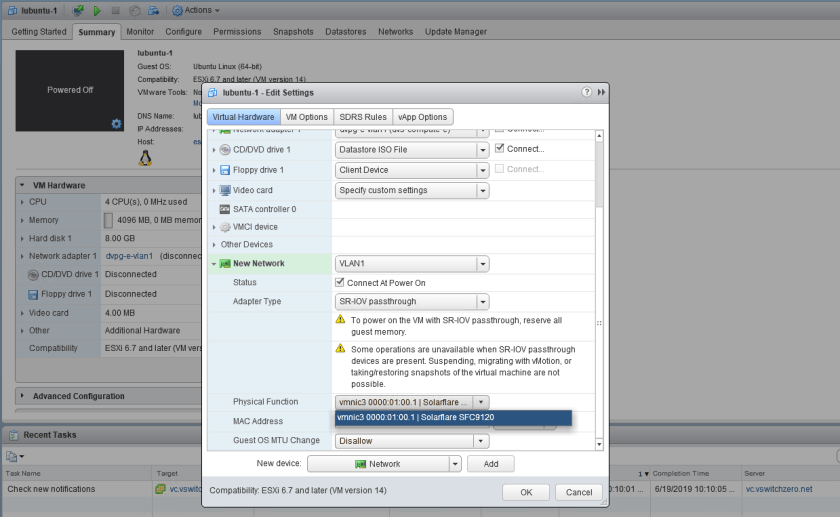Click the CD/DVD drive 1 disc icon
This screenshot has width=840, height=517.
[225, 150]
